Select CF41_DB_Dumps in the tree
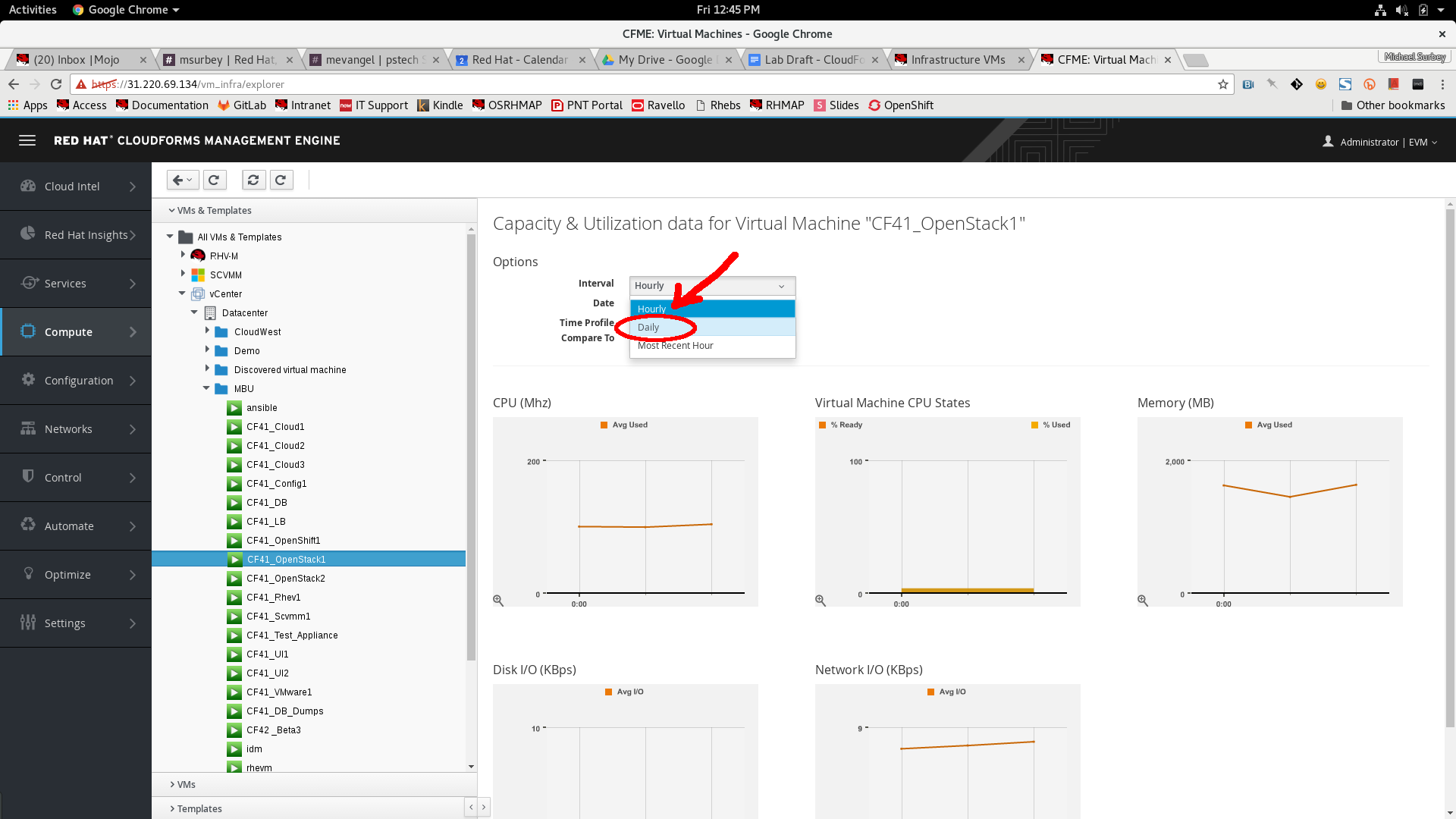Screen dimensions: 1456x819 (x=285, y=711)
